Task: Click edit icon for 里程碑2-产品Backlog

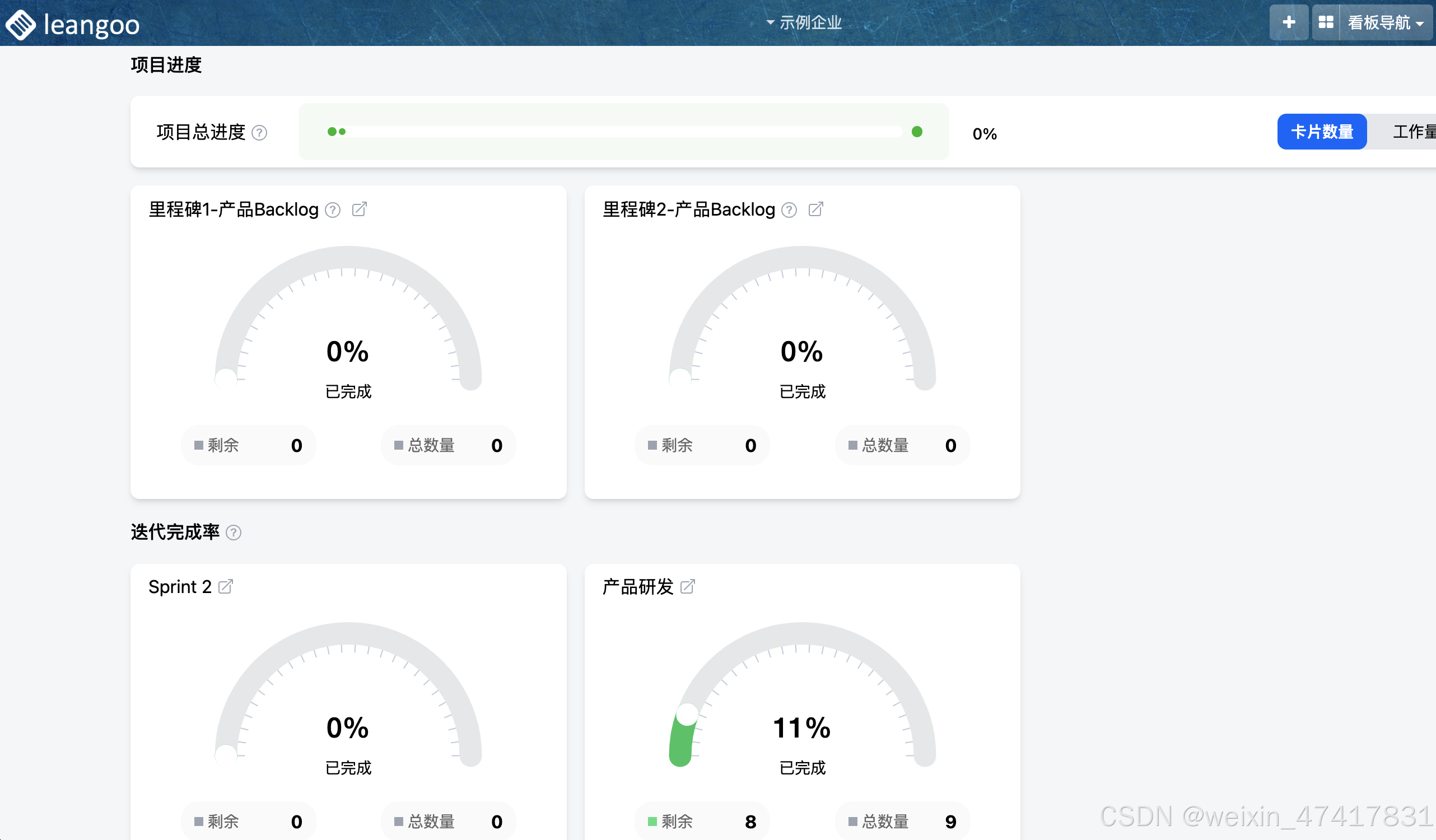Action: 815,209
